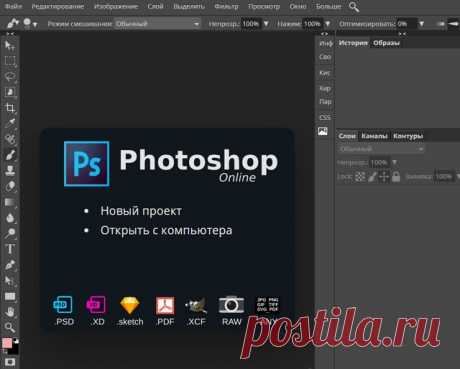
Task: Open the Файл menu
Action: tap(14, 6)
